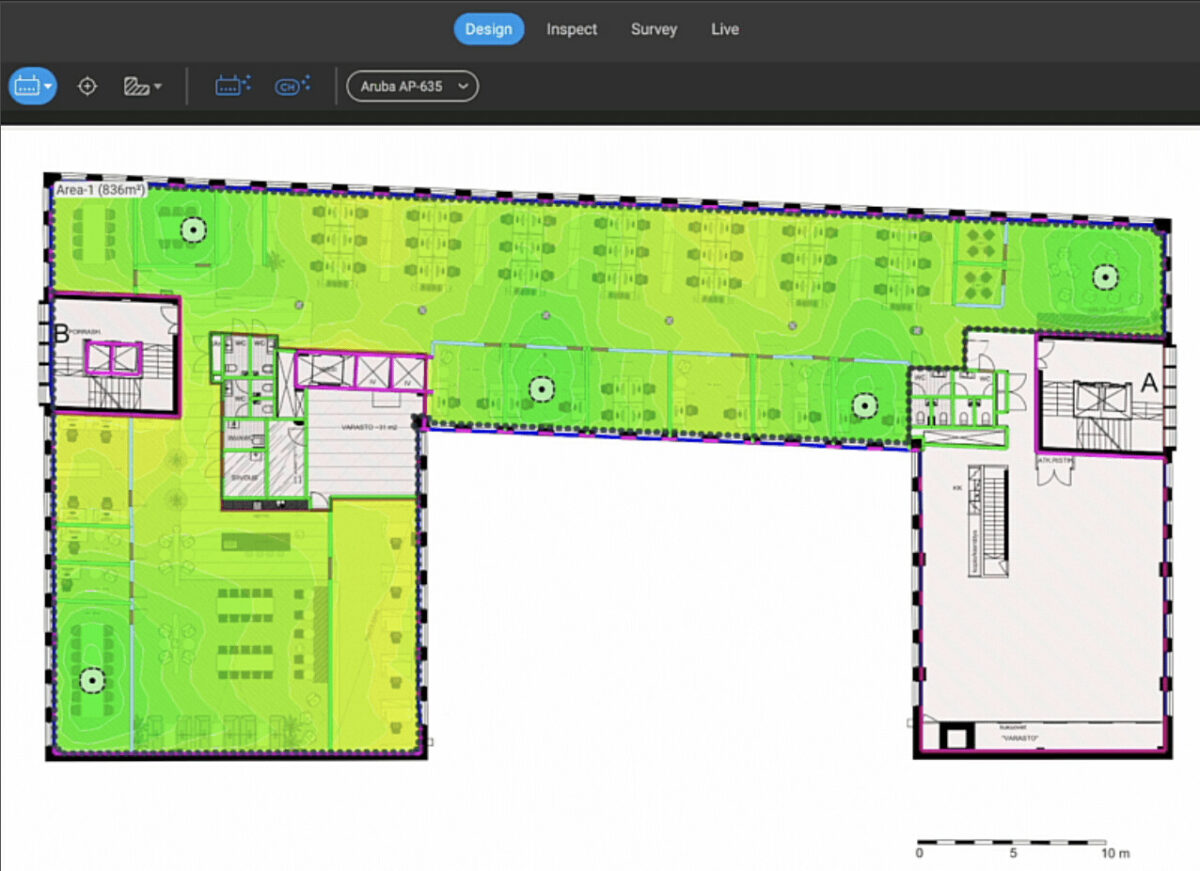This screenshot has width=1200, height=871.
Task: Click the Area-1 (836m²) label
Action: pos(100,190)
